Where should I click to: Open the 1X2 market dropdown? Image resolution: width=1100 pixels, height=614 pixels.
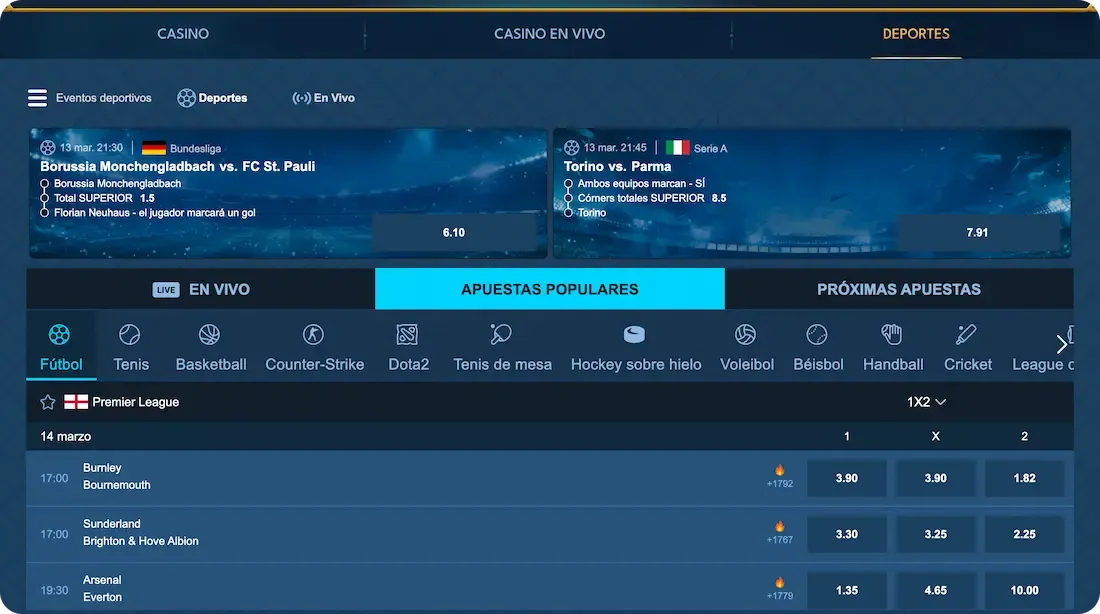tap(925, 401)
